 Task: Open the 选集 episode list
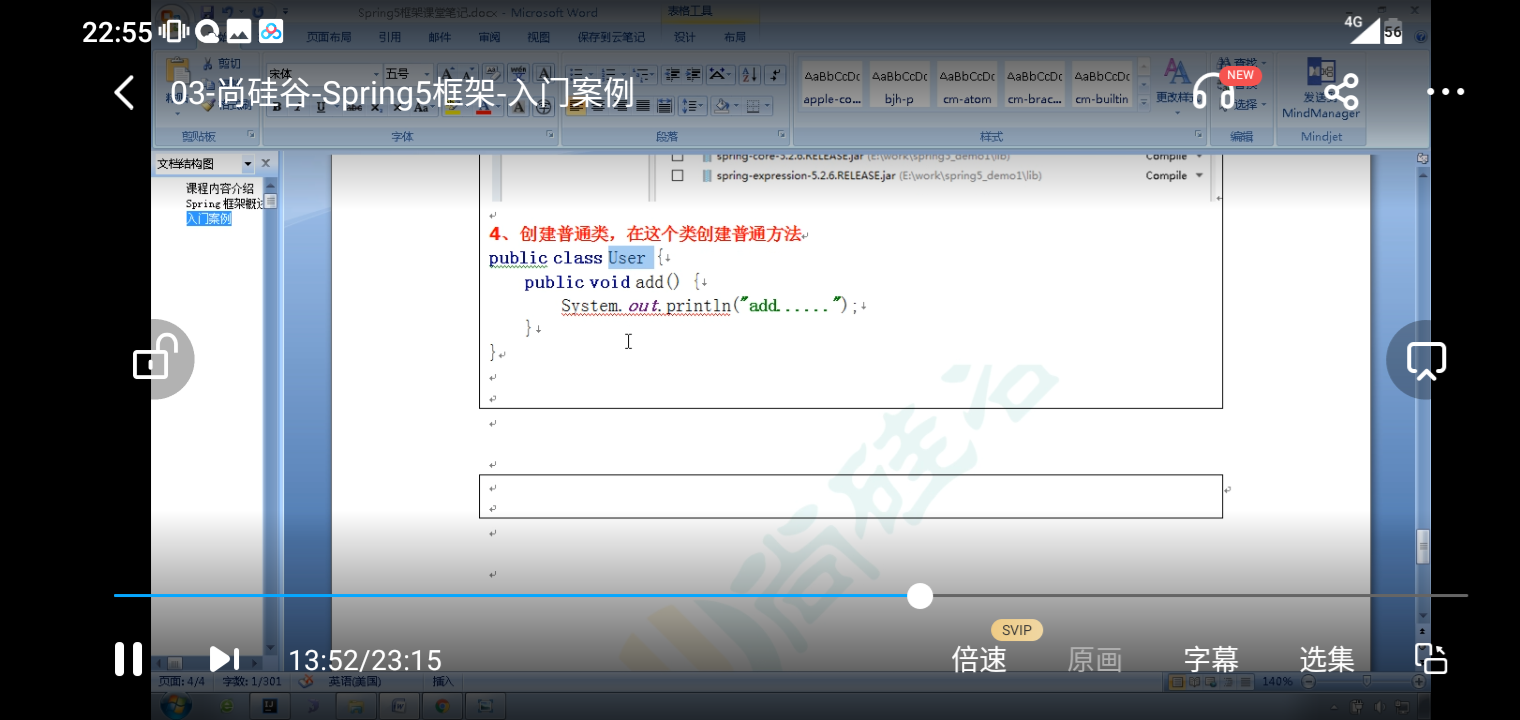(1327, 660)
